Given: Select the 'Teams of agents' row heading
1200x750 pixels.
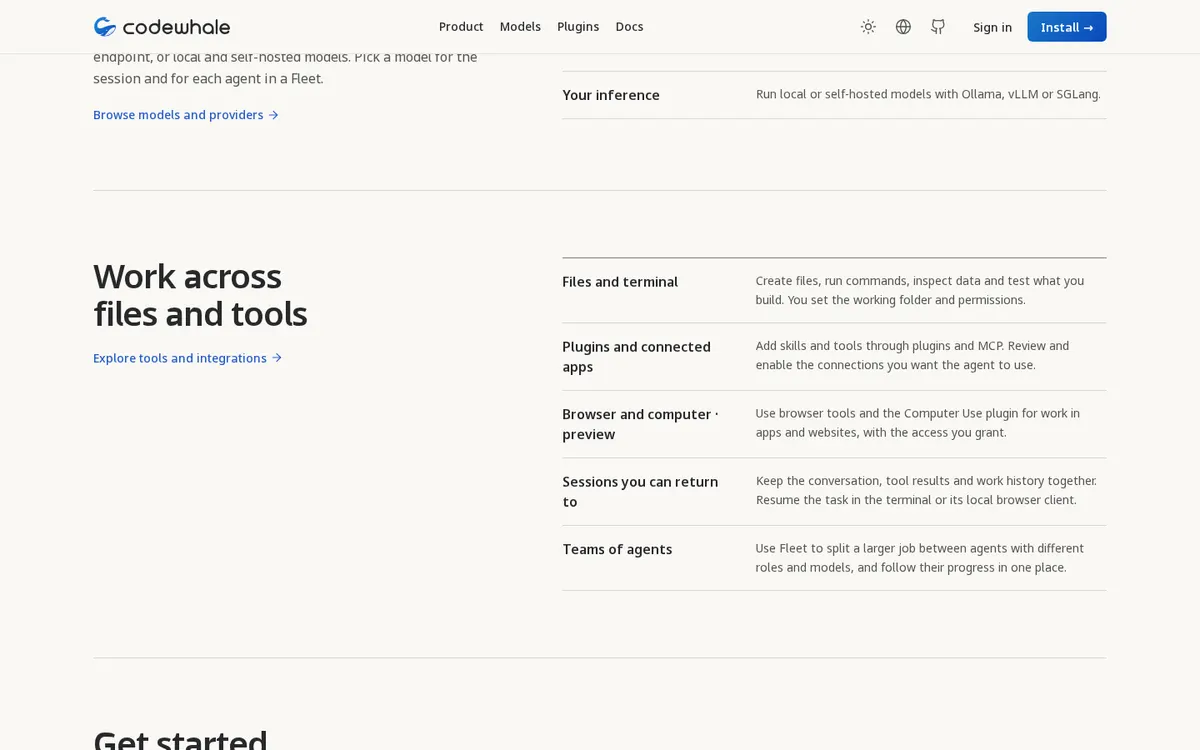Looking at the screenshot, I should tap(617, 549).
